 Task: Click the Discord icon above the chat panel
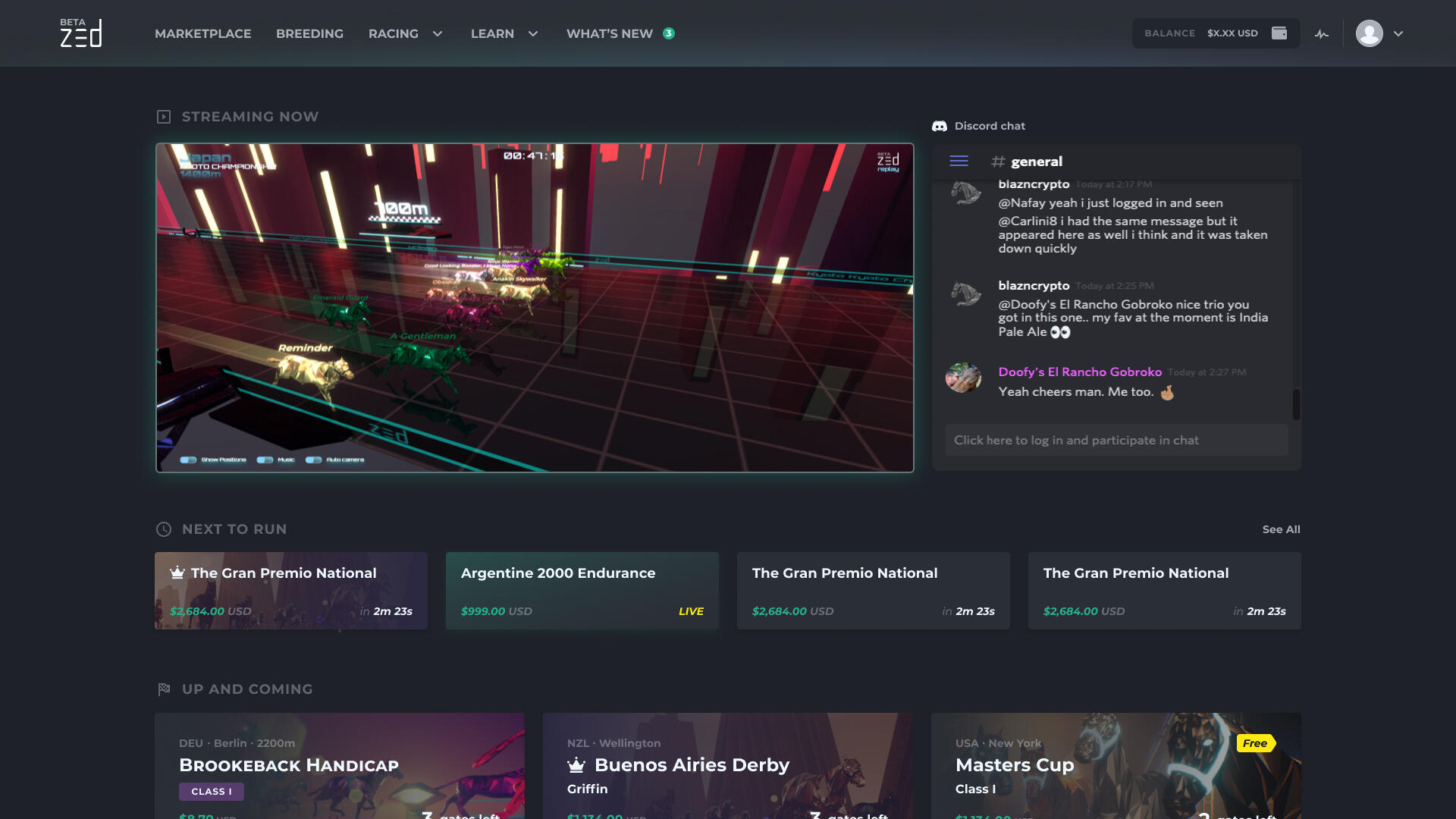point(940,125)
